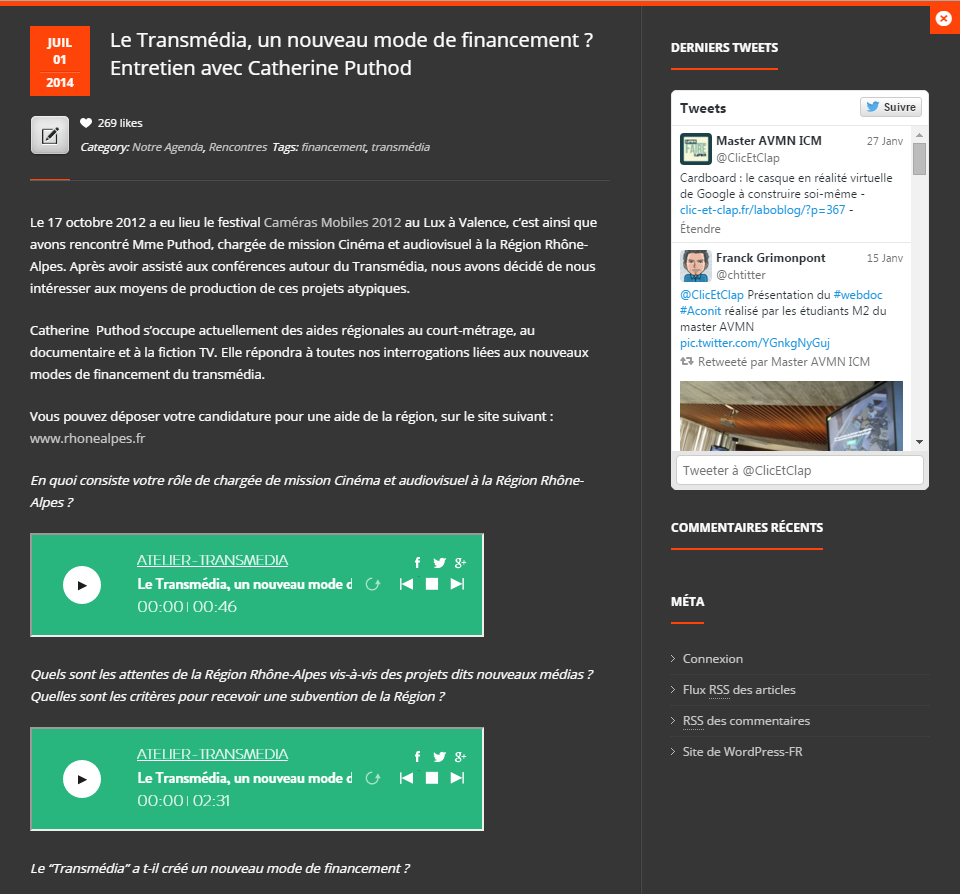Click the Suivre Twitter follow button
The width and height of the screenshot is (960, 894).
tap(890, 107)
